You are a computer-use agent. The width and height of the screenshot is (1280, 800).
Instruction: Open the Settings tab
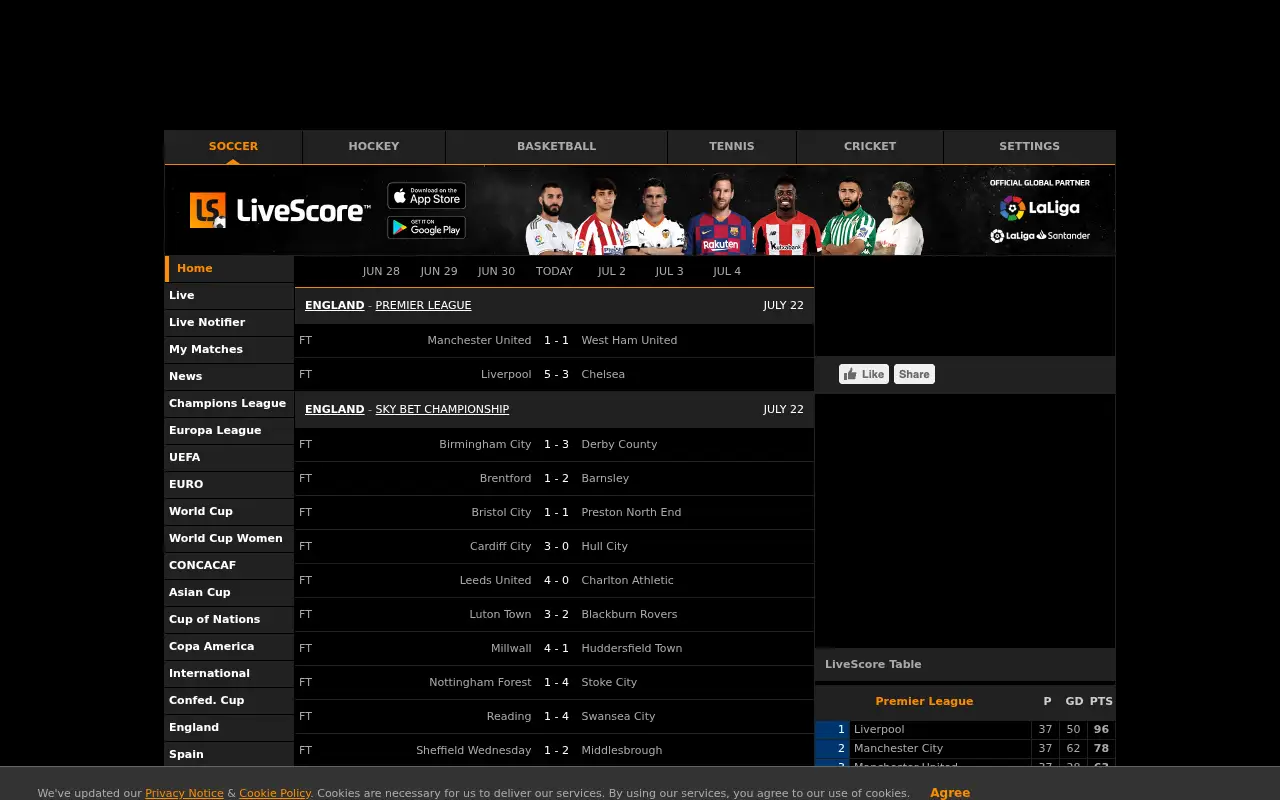[x=1029, y=146]
